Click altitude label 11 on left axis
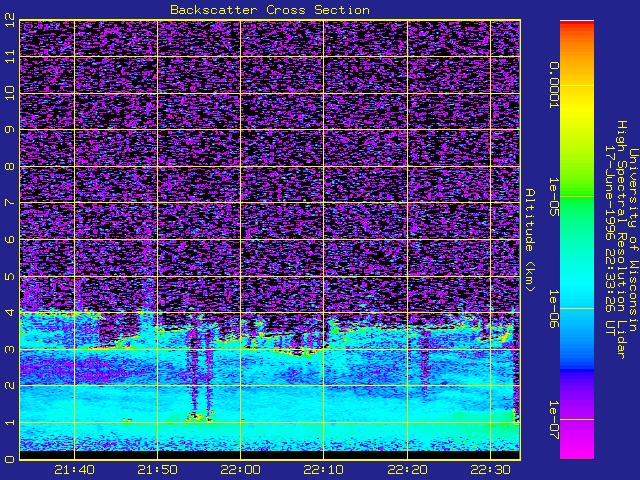This screenshot has height=480, width=640. [10, 56]
